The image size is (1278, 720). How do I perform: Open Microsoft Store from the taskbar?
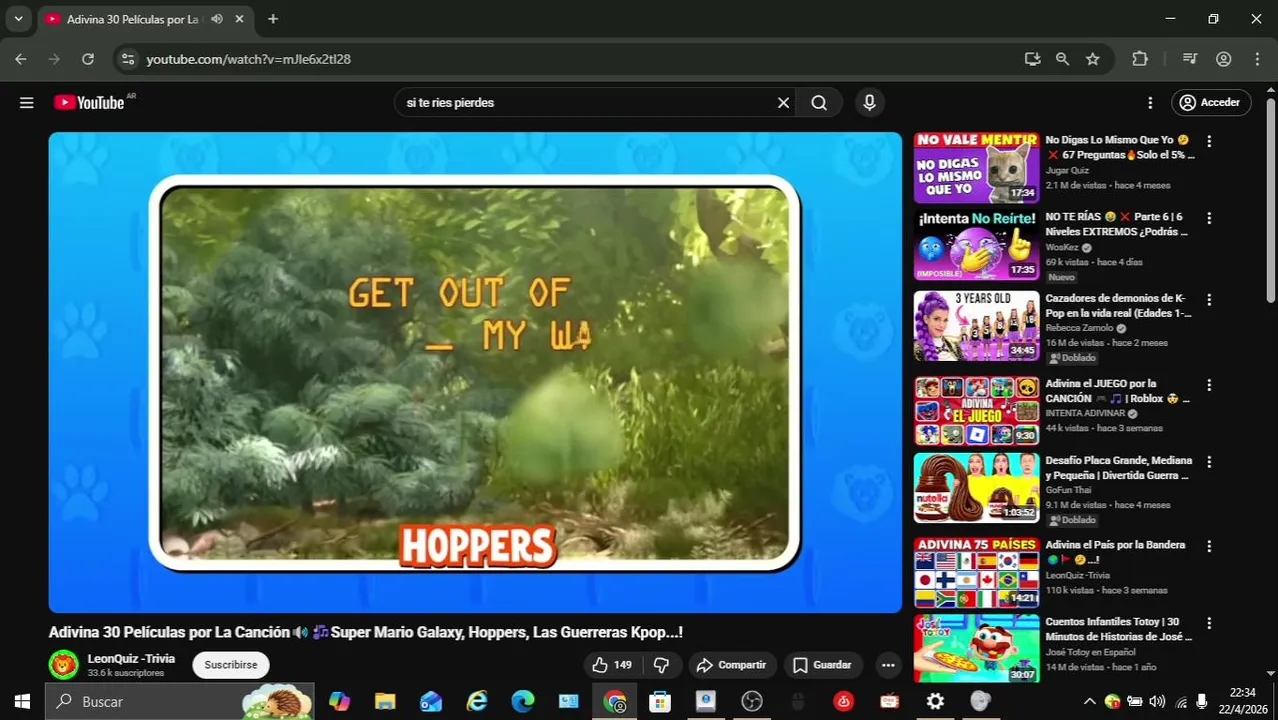coord(660,702)
